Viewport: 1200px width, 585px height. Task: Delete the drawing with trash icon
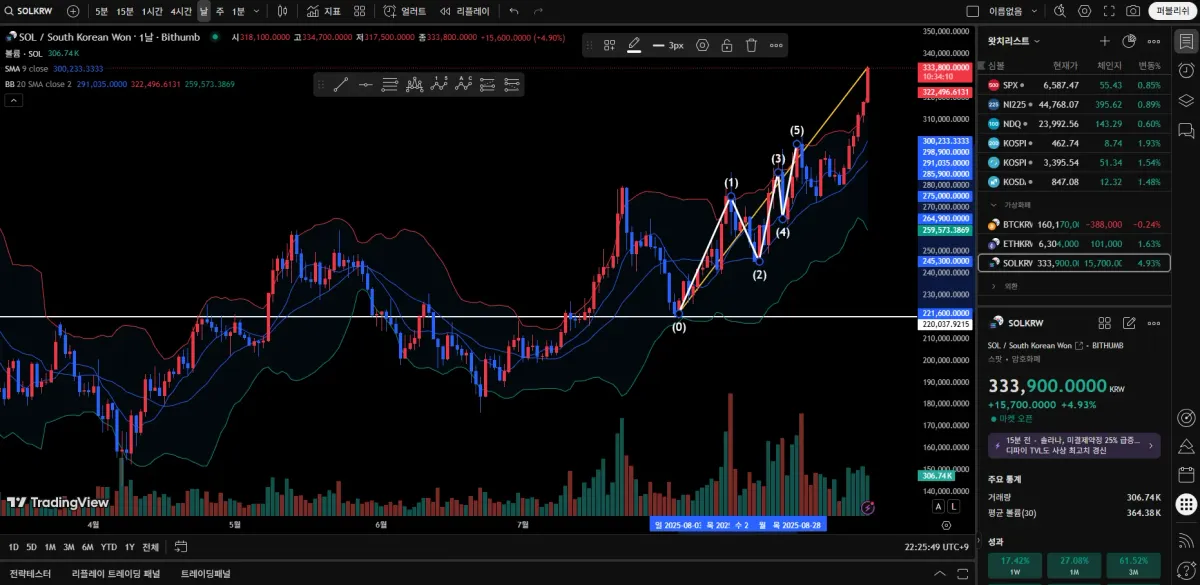tap(751, 45)
